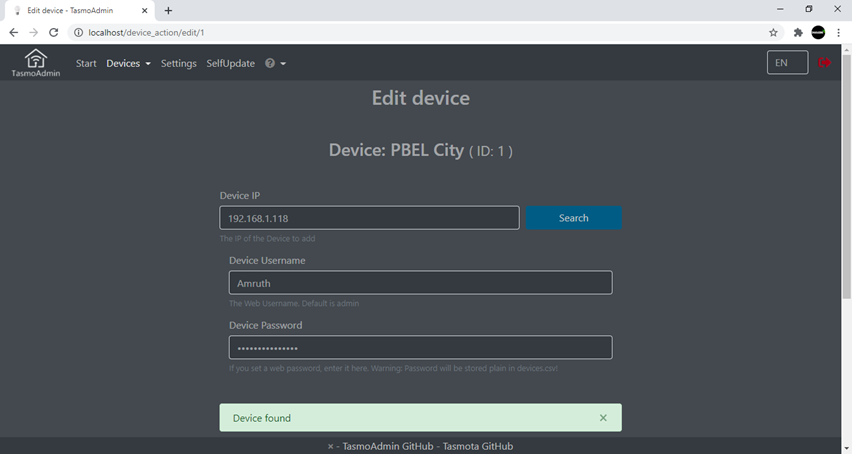852x454 pixels.
Task: Open the Chrome three-dot menu
Action: point(838,33)
